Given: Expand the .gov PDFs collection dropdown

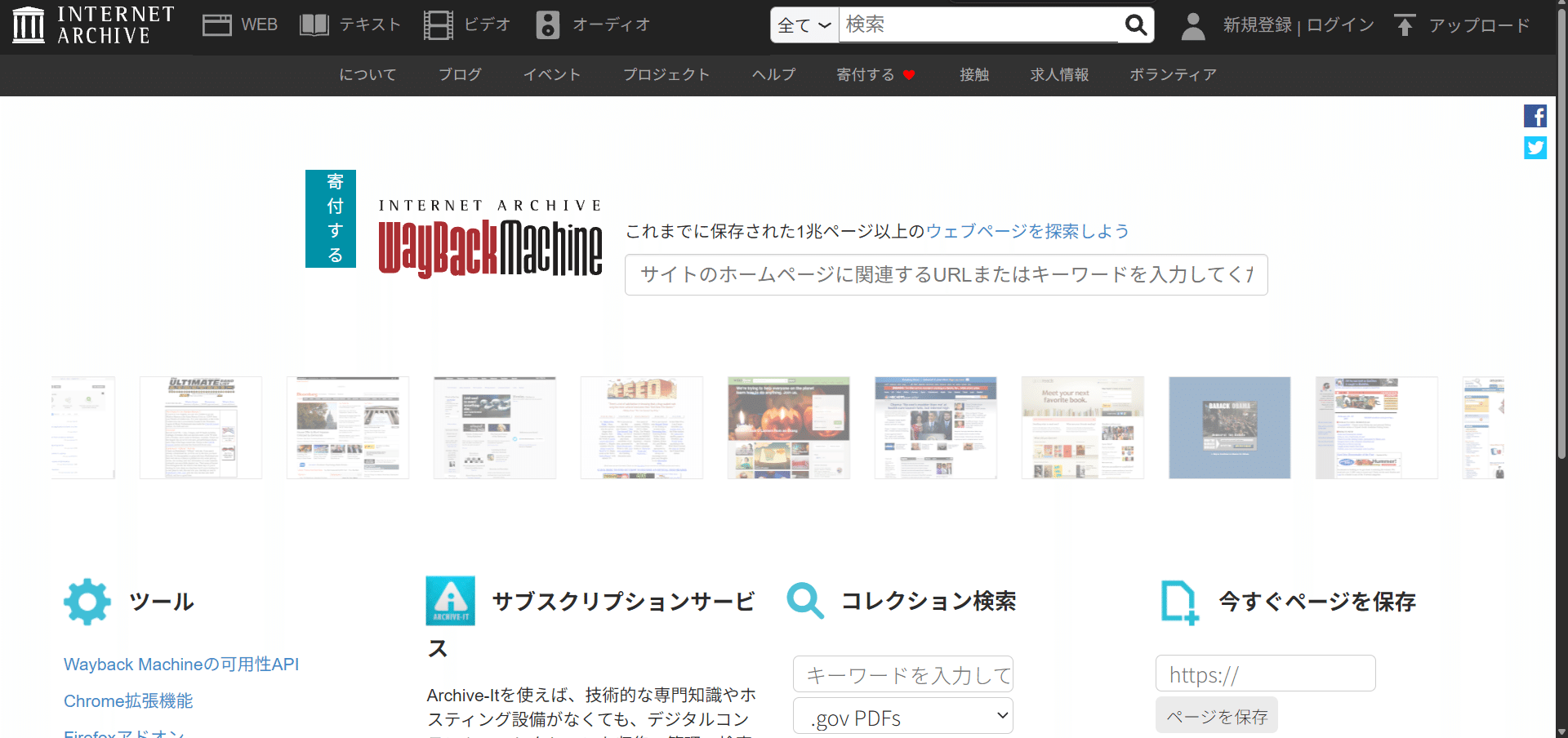Looking at the screenshot, I should 903,717.
